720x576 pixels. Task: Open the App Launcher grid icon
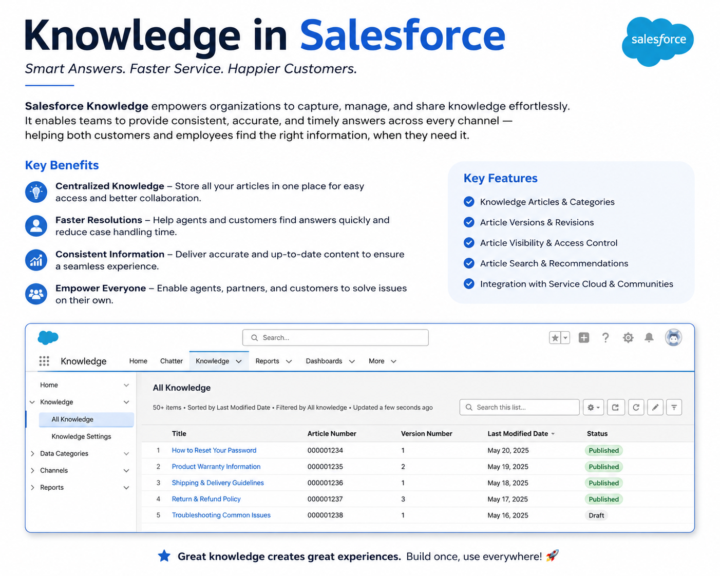click(x=44, y=361)
